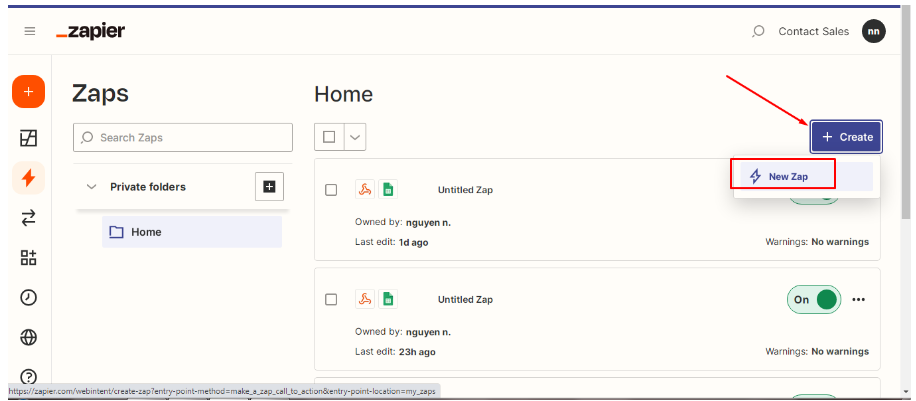Image resolution: width=916 pixels, height=401 pixels.
Task: Click the owner name on the second Zap
Action: 428,332
